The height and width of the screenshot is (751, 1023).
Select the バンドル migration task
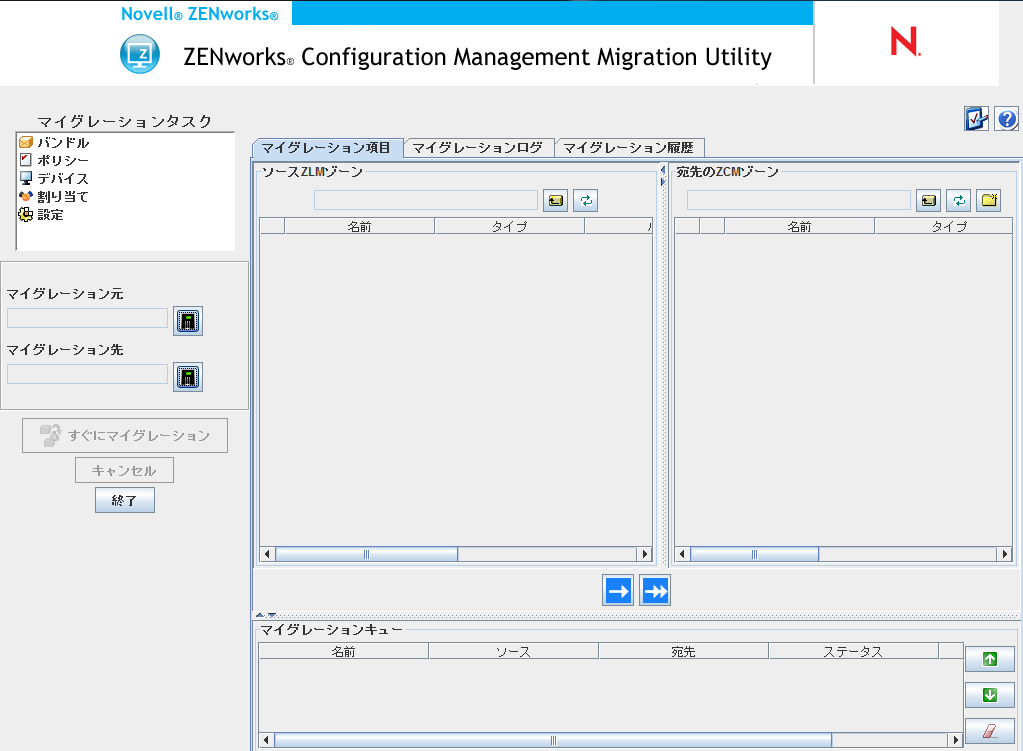pos(54,142)
